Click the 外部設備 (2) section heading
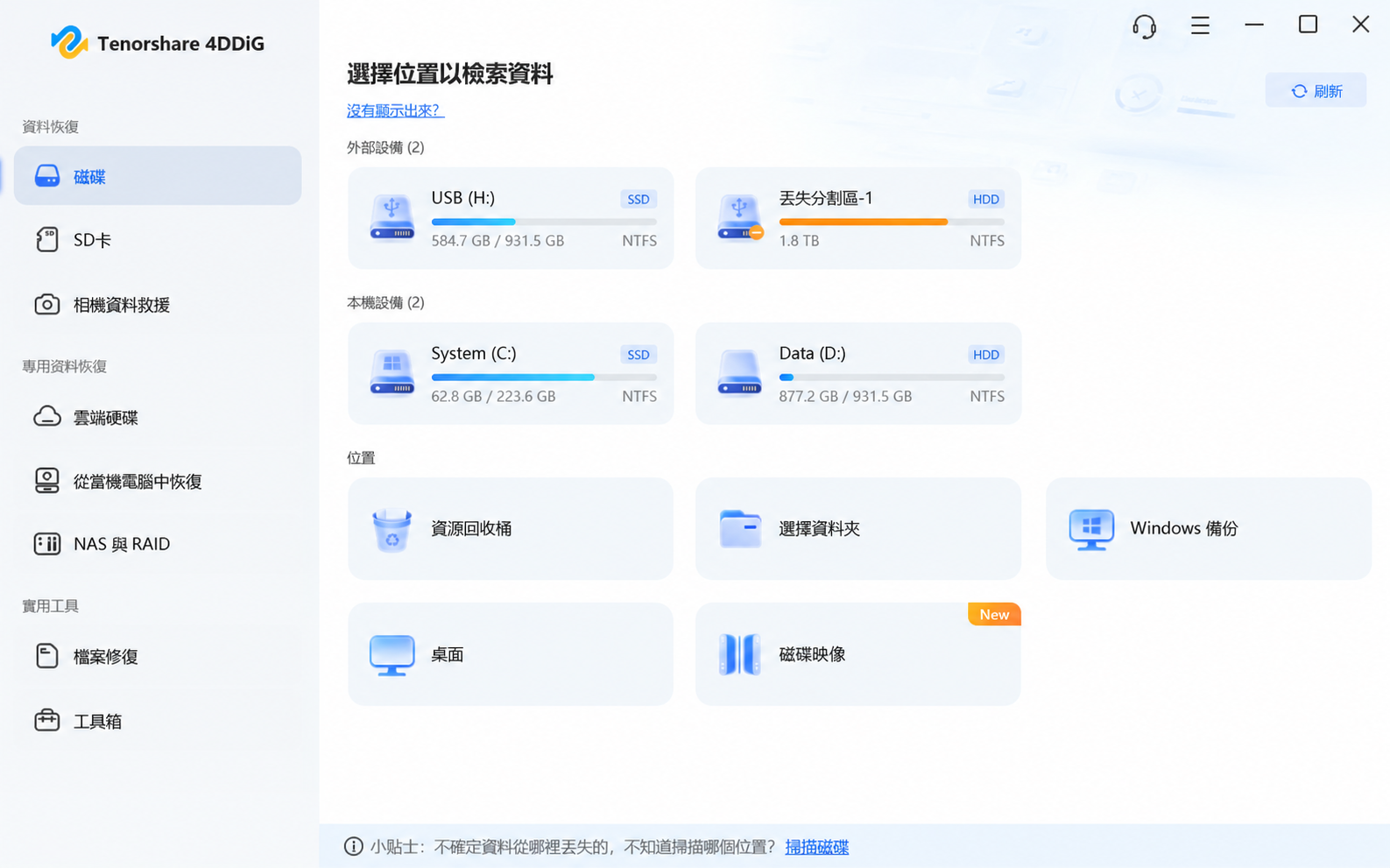 pos(385,147)
